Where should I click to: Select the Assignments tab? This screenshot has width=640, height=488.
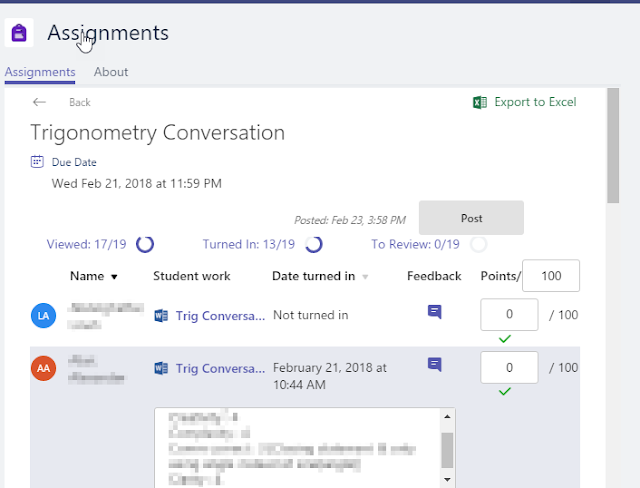pyautogui.click(x=40, y=72)
